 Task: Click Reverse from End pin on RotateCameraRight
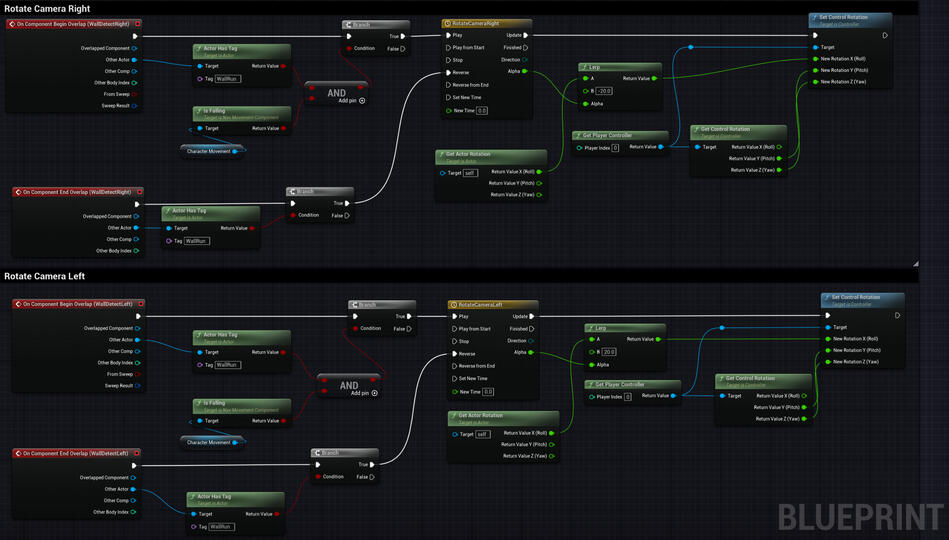pyautogui.click(x=448, y=85)
